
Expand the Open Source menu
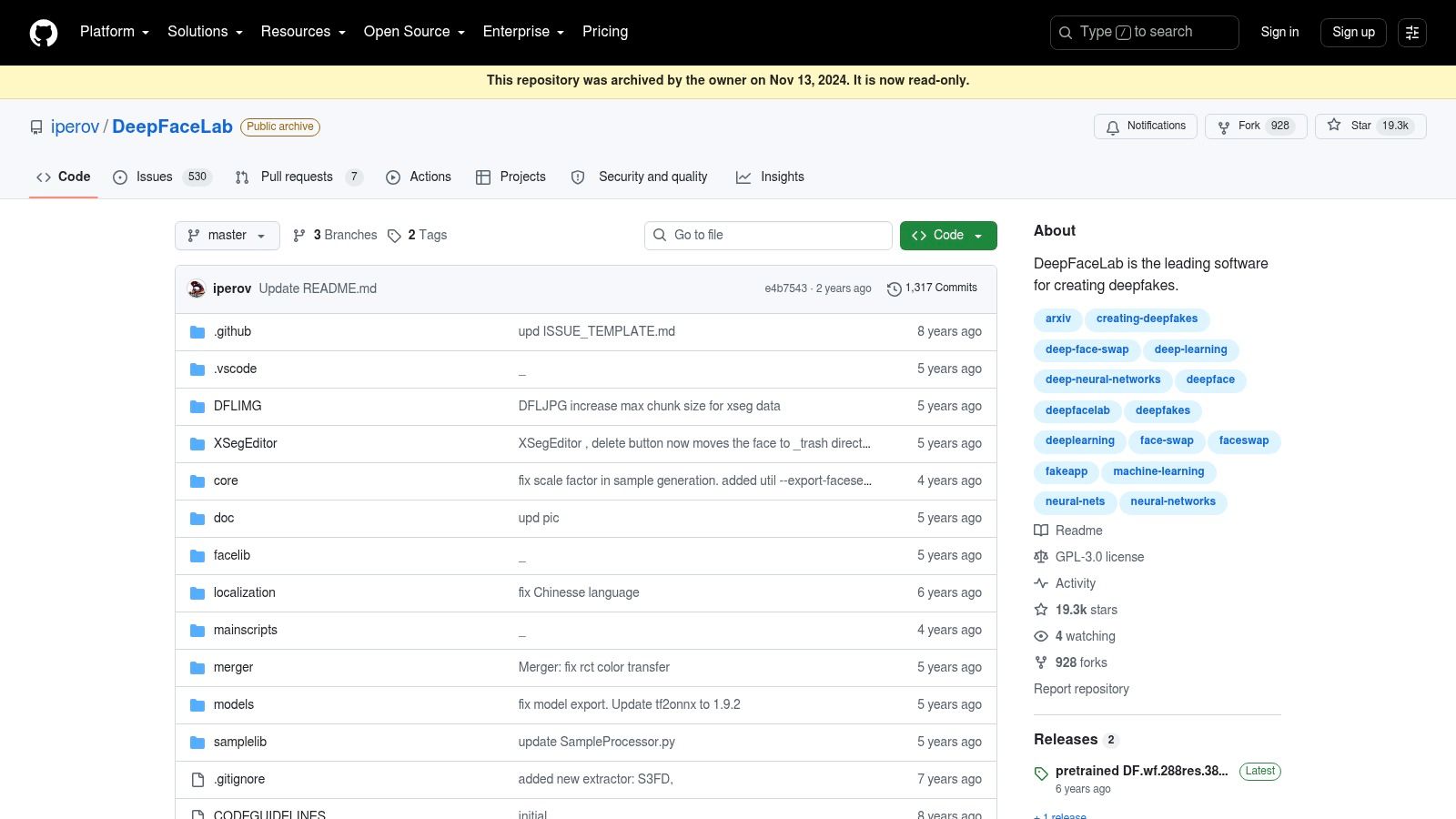[414, 32]
